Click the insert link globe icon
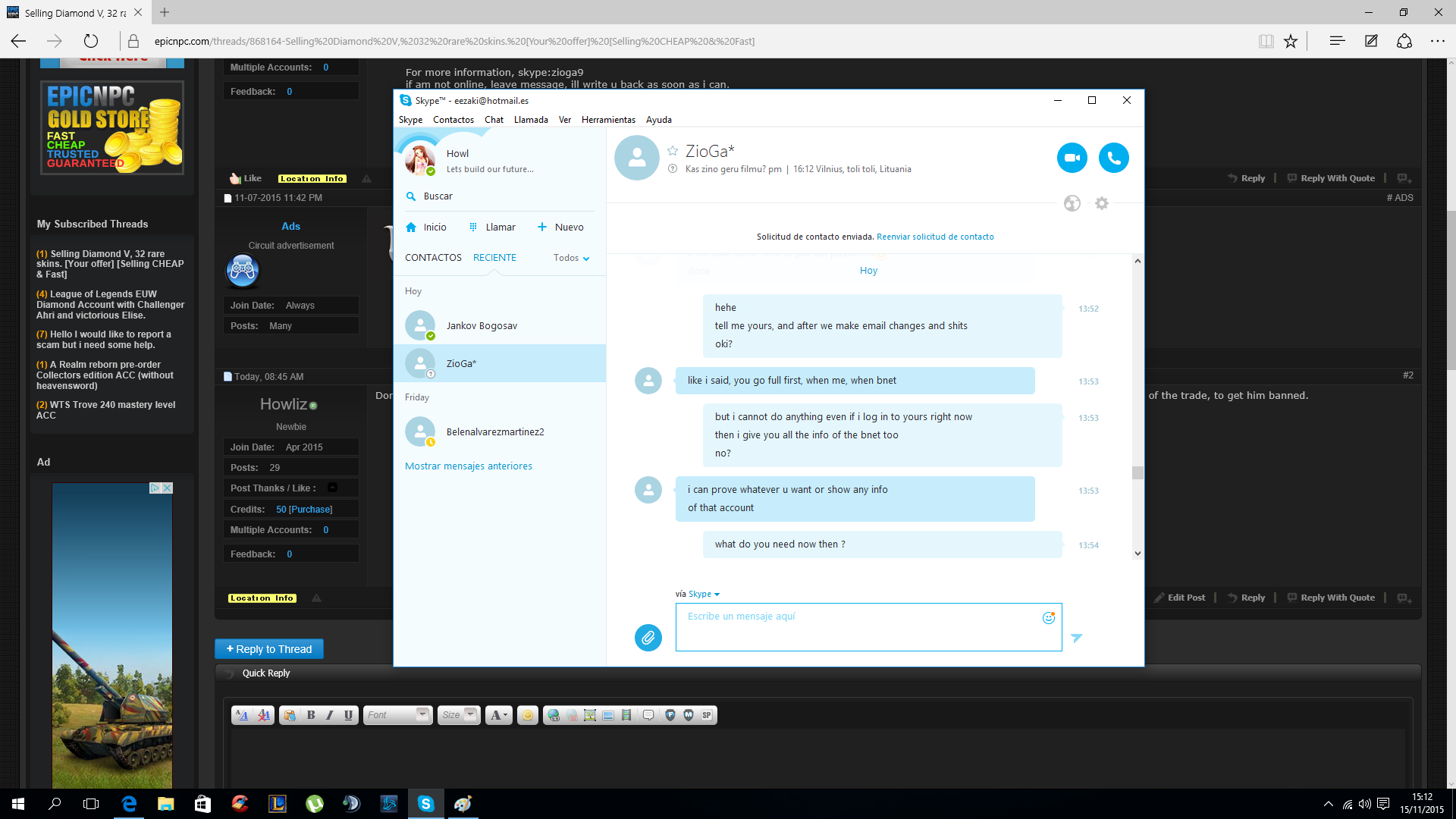Image resolution: width=1456 pixels, height=819 pixels. tap(554, 715)
